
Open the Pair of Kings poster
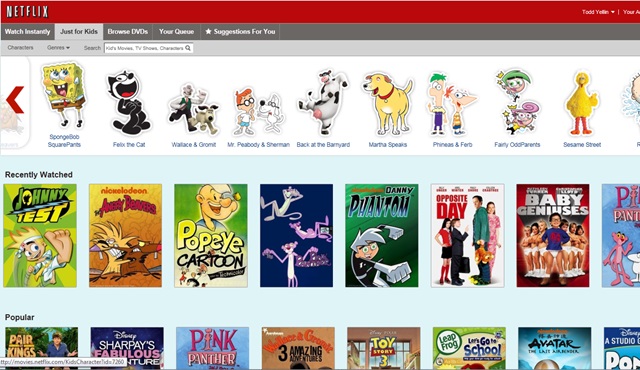pyautogui.click(x=41, y=348)
